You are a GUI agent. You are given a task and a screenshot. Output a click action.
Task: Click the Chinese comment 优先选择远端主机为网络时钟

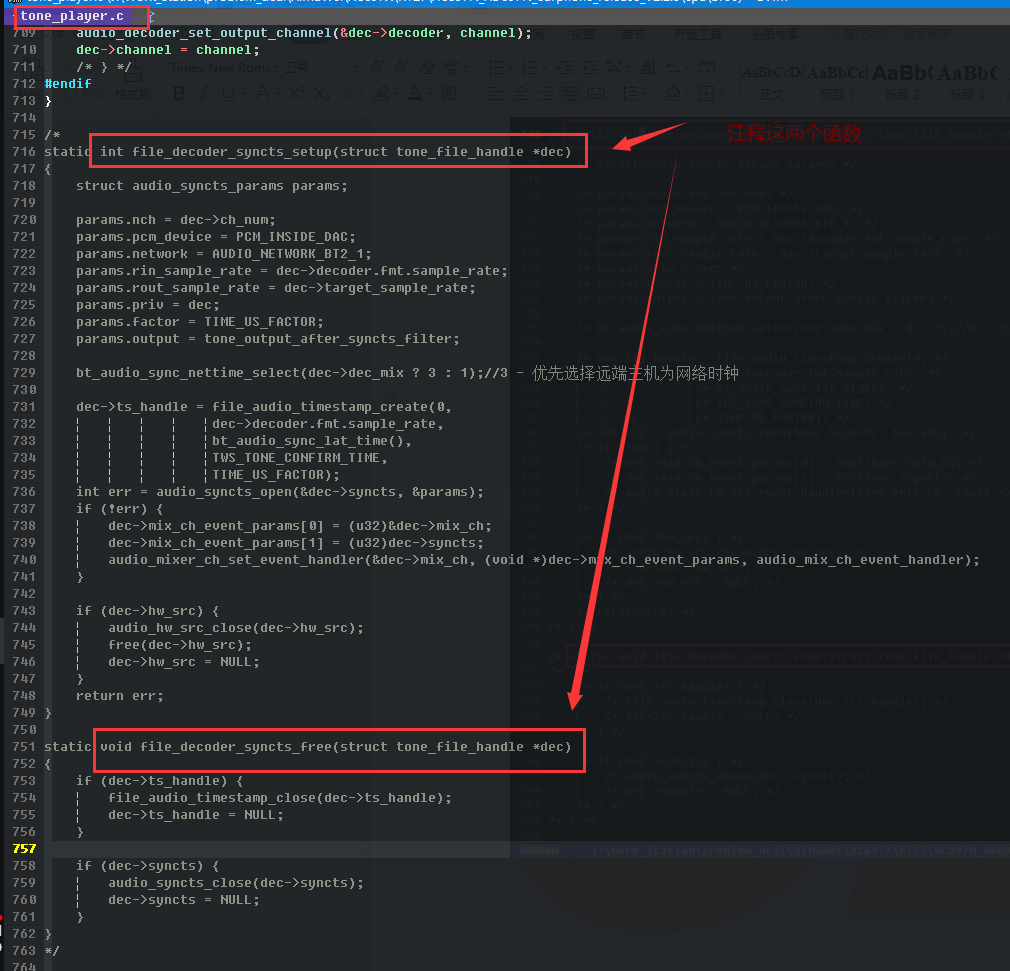coord(635,373)
